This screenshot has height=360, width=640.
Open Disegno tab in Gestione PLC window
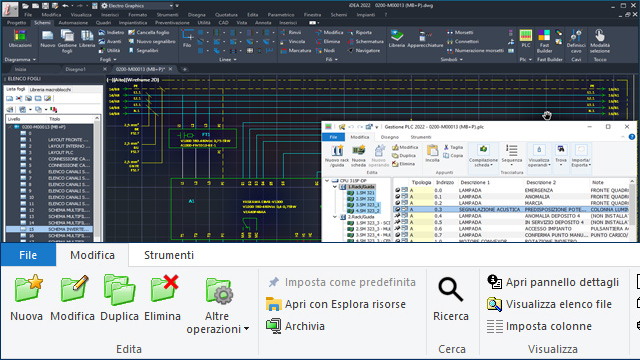click(x=389, y=137)
